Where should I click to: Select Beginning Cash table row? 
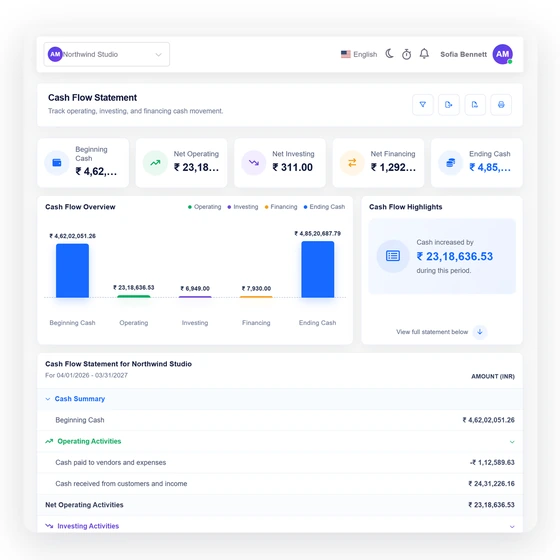(x=280, y=420)
